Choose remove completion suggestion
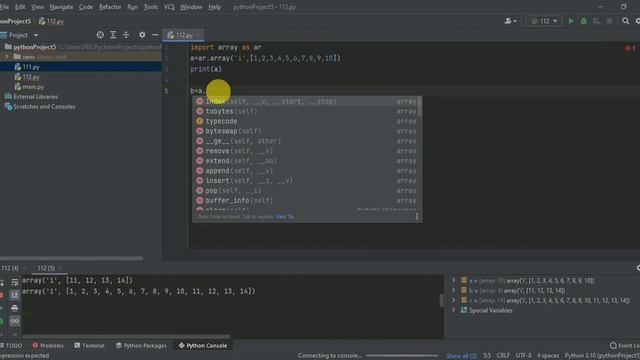 point(304,151)
